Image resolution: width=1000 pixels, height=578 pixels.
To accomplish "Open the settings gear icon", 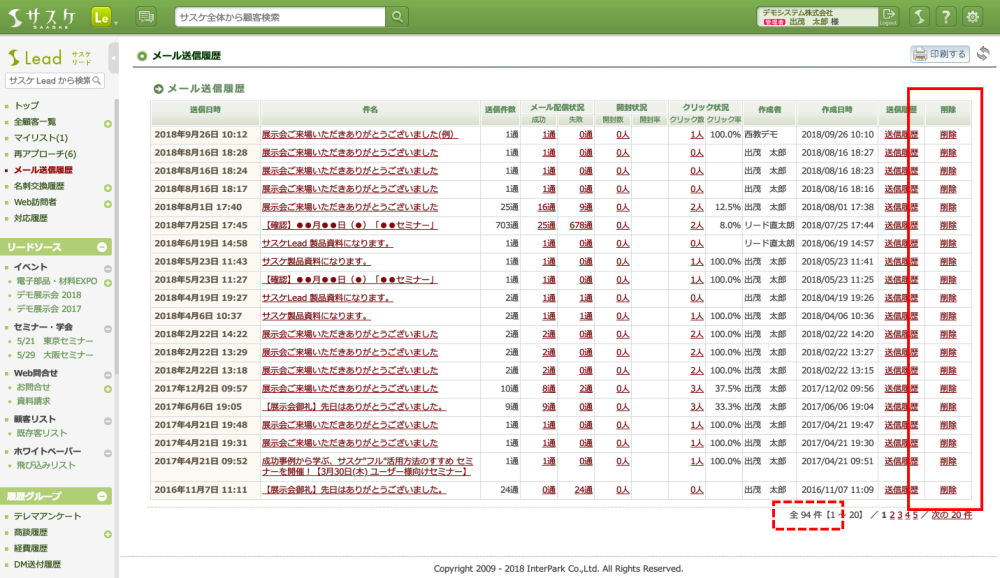I will [971, 17].
